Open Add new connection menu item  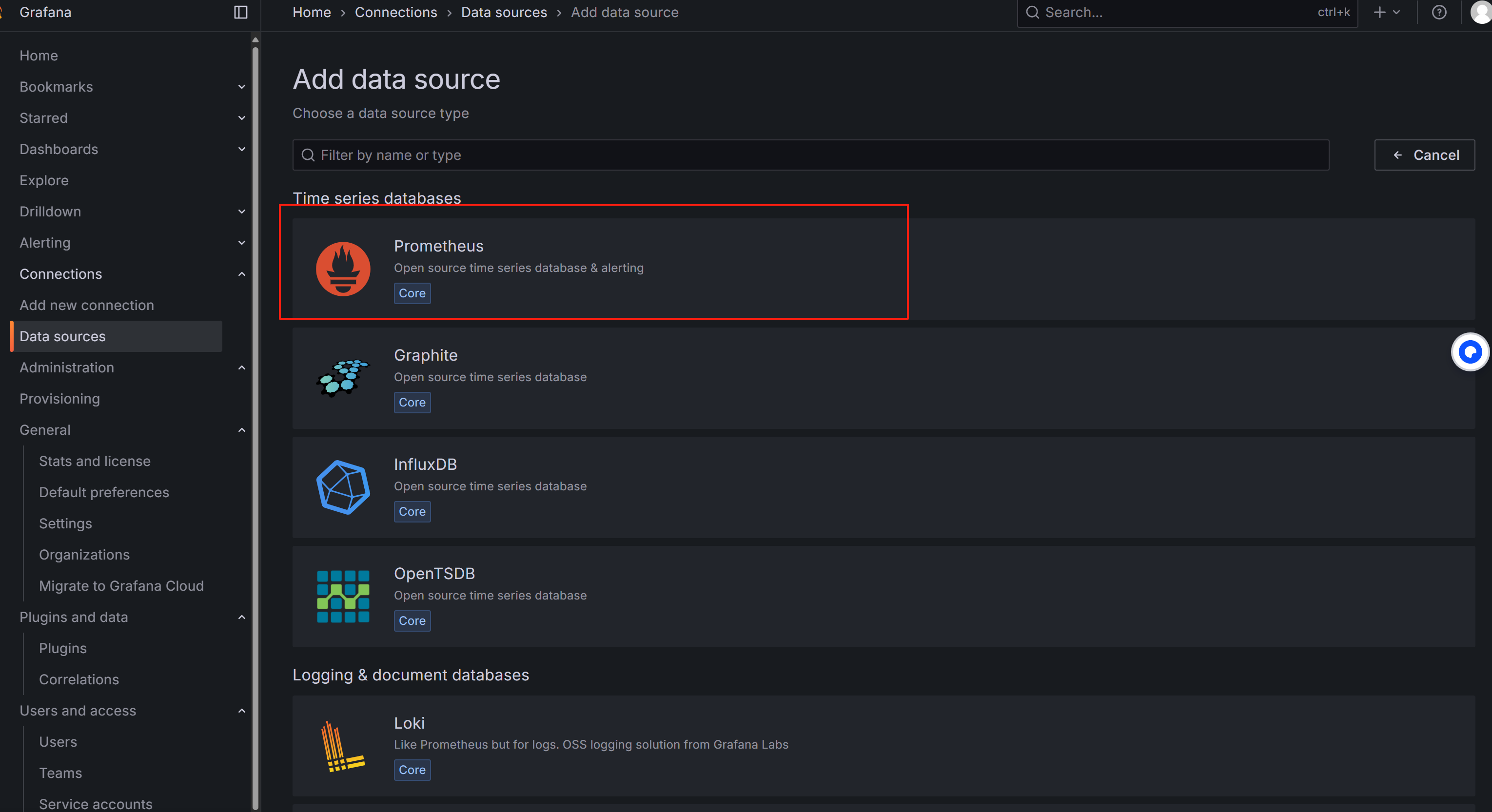87,305
